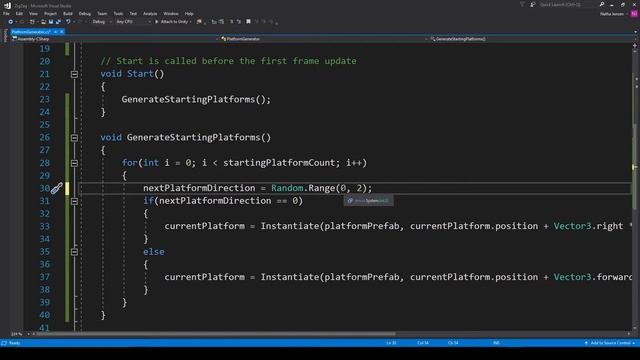Open the View menu

pos(33,14)
